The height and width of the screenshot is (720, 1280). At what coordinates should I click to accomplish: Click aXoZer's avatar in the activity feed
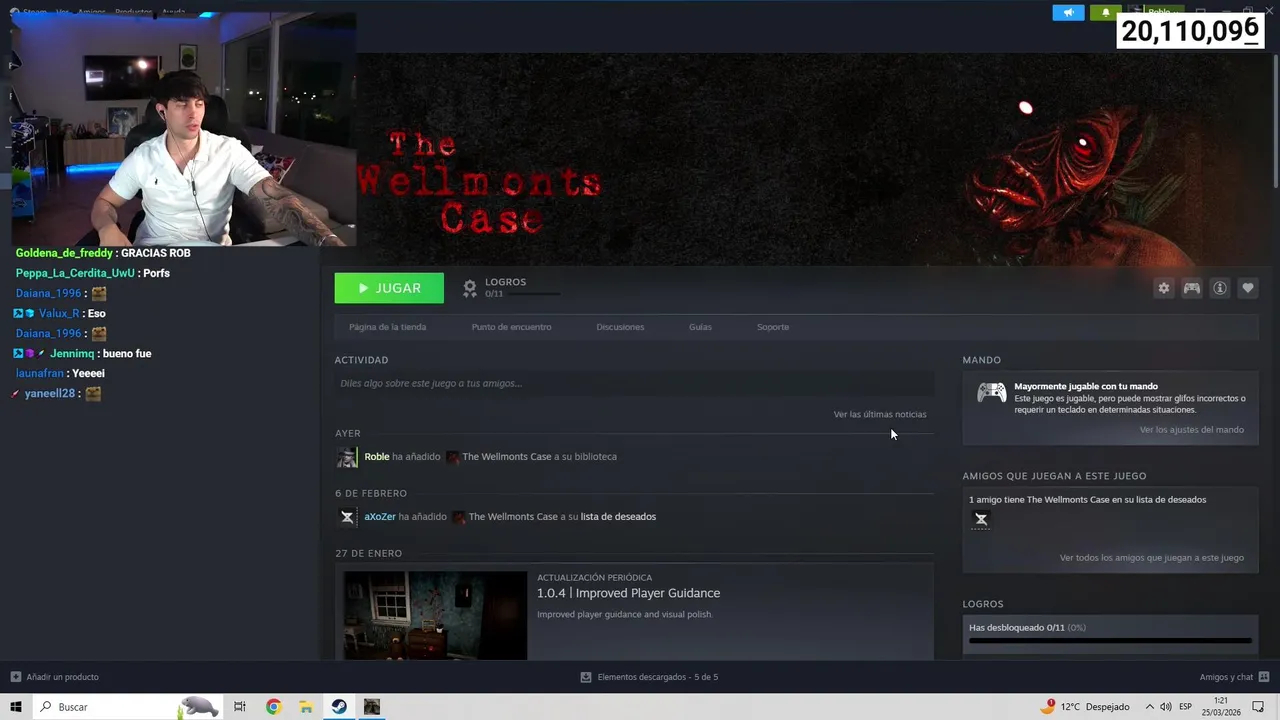pyautogui.click(x=347, y=517)
